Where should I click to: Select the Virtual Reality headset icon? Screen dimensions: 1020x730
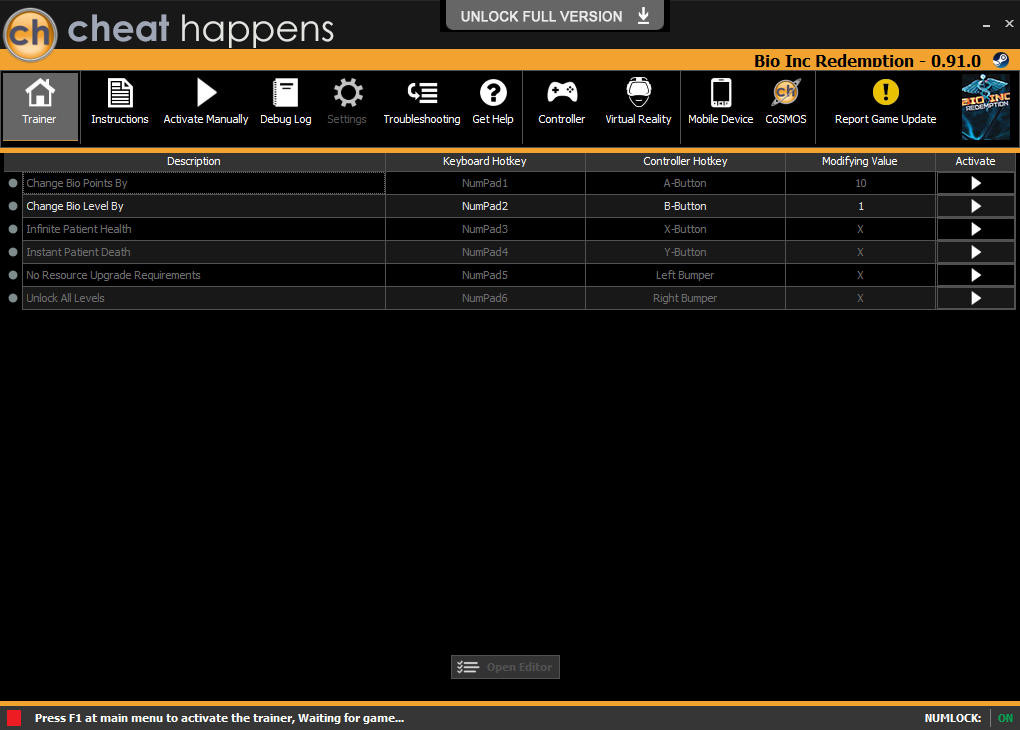tap(638, 92)
